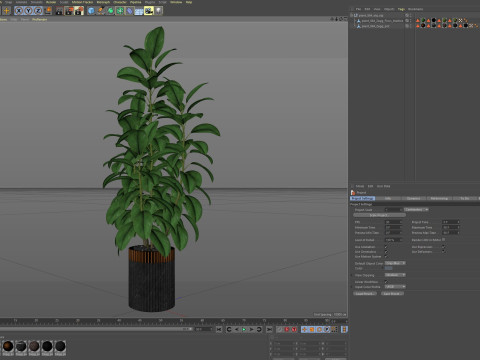Image resolution: width=480 pixels, height=360 pixels.
Task: Click the render to picture viewer clapperboard
Action: [x=69, y=11]
